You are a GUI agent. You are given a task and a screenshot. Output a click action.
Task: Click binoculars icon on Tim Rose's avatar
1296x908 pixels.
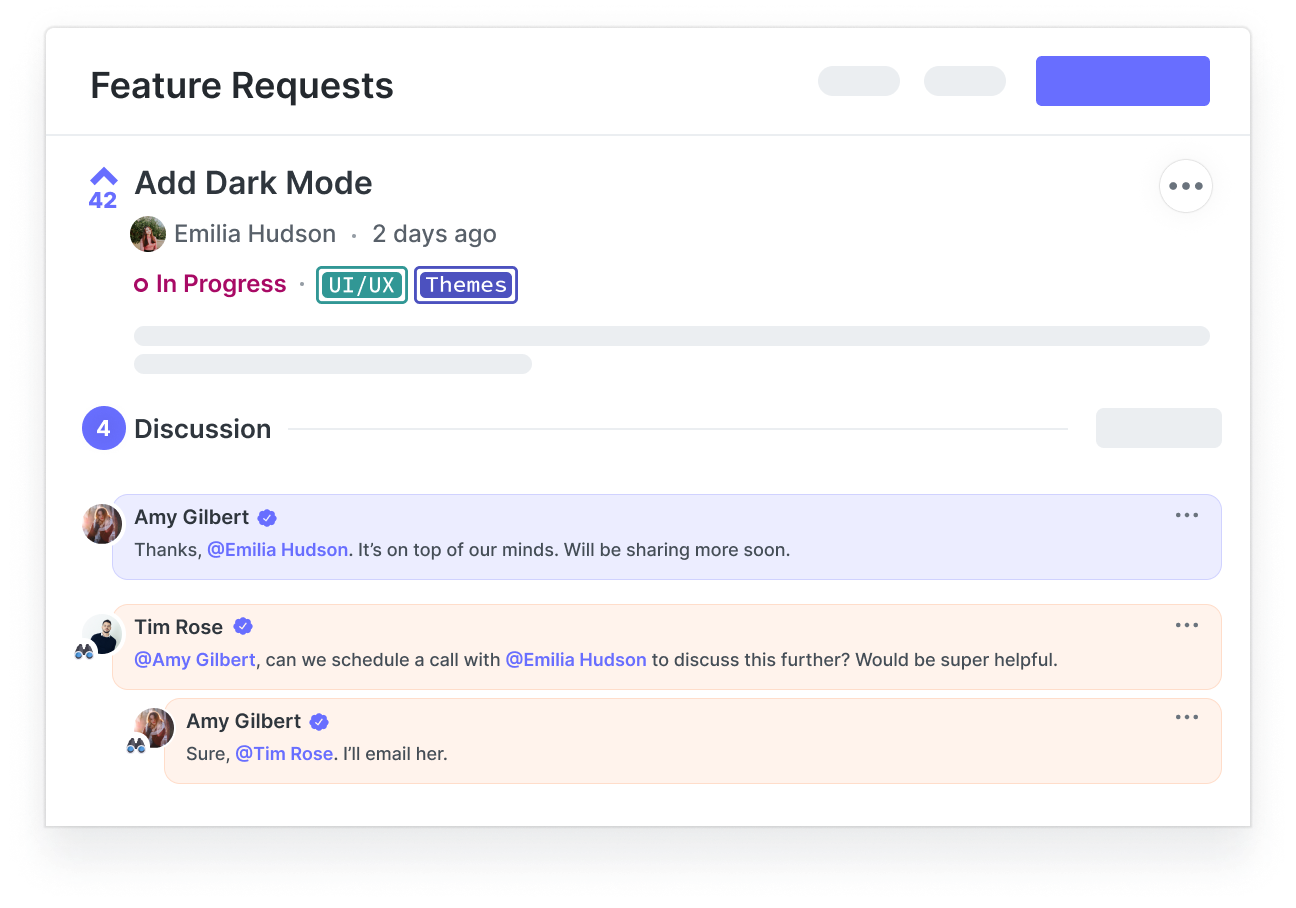tap(85, 651)
